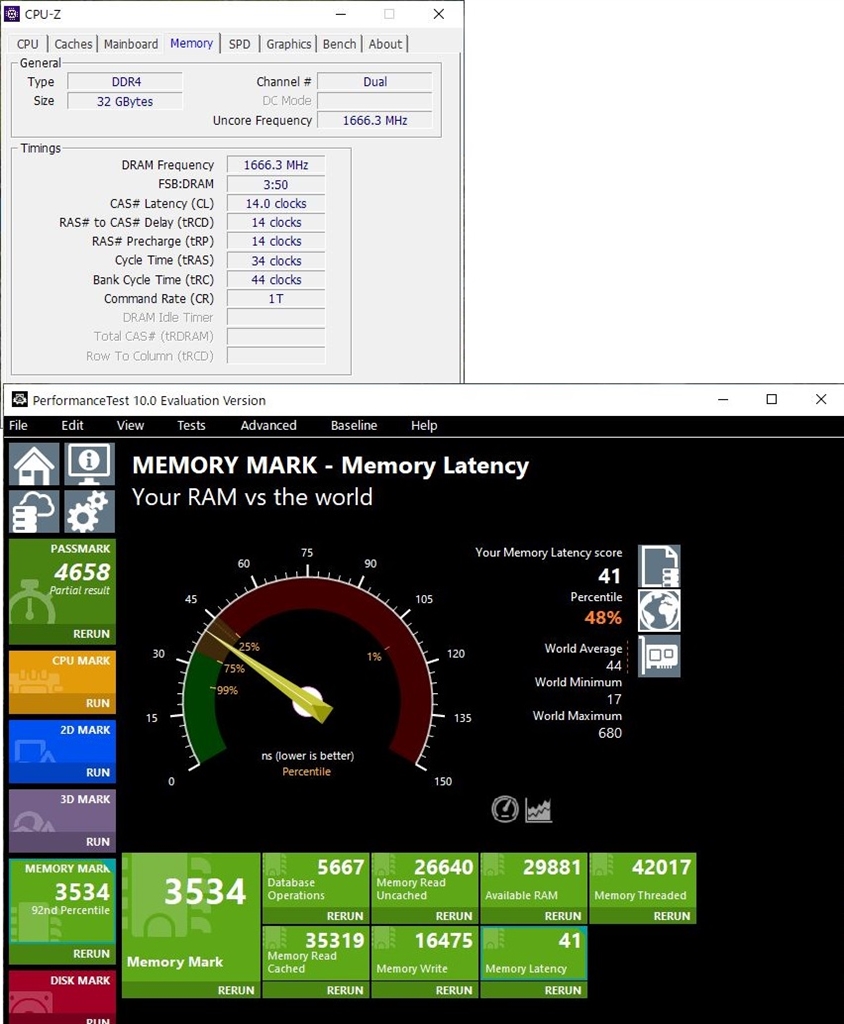Minimize the PerformanceTest window
Image resolution: width=844 pixels, height=1024 pixels.
tap(723, 400)
